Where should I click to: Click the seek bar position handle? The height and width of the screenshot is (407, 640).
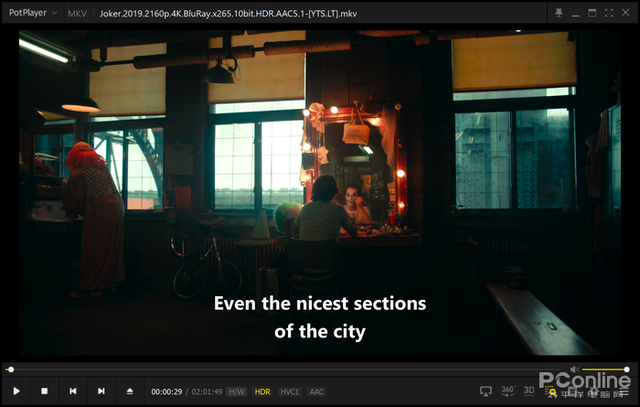coord(11,370)
